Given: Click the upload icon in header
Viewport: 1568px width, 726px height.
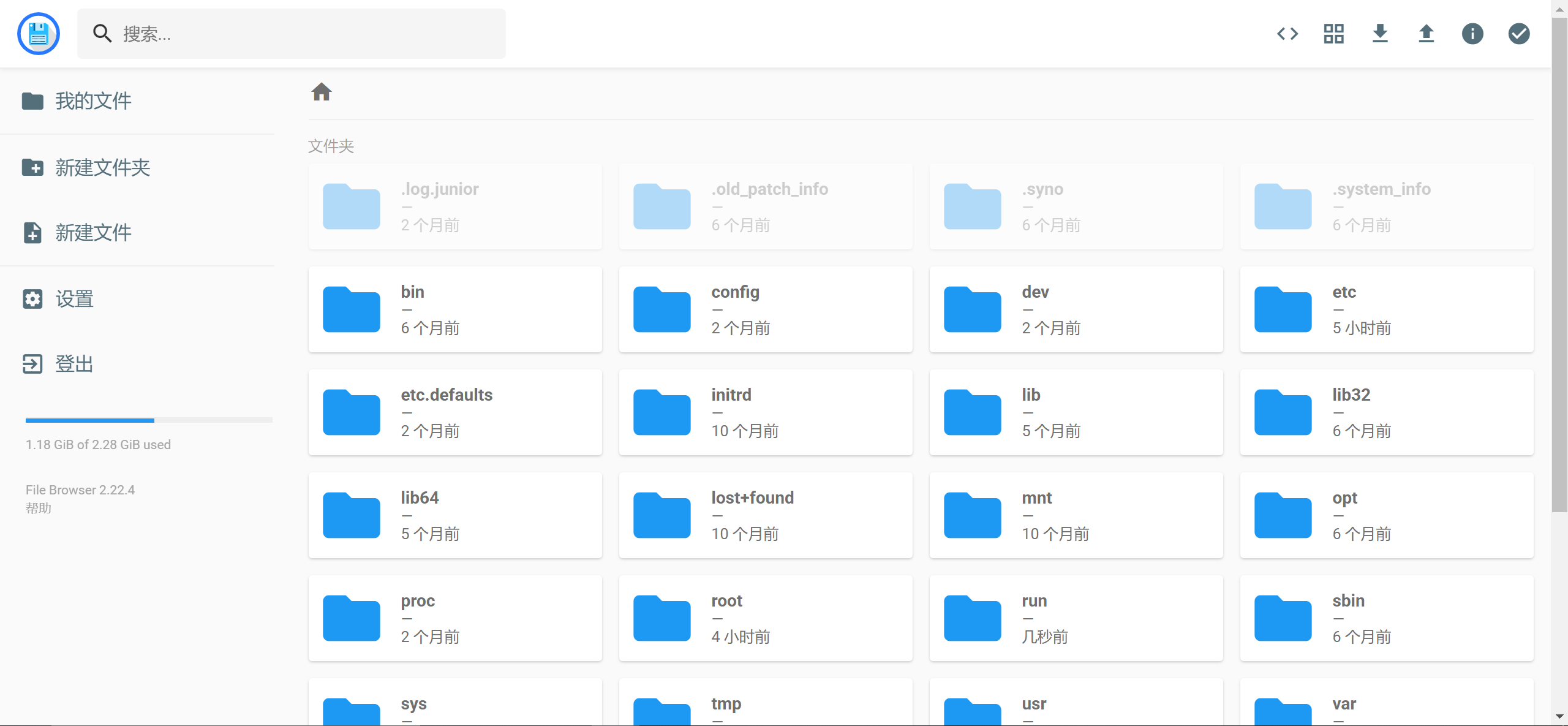Looking at the screenshot, I should (1427, 34).
